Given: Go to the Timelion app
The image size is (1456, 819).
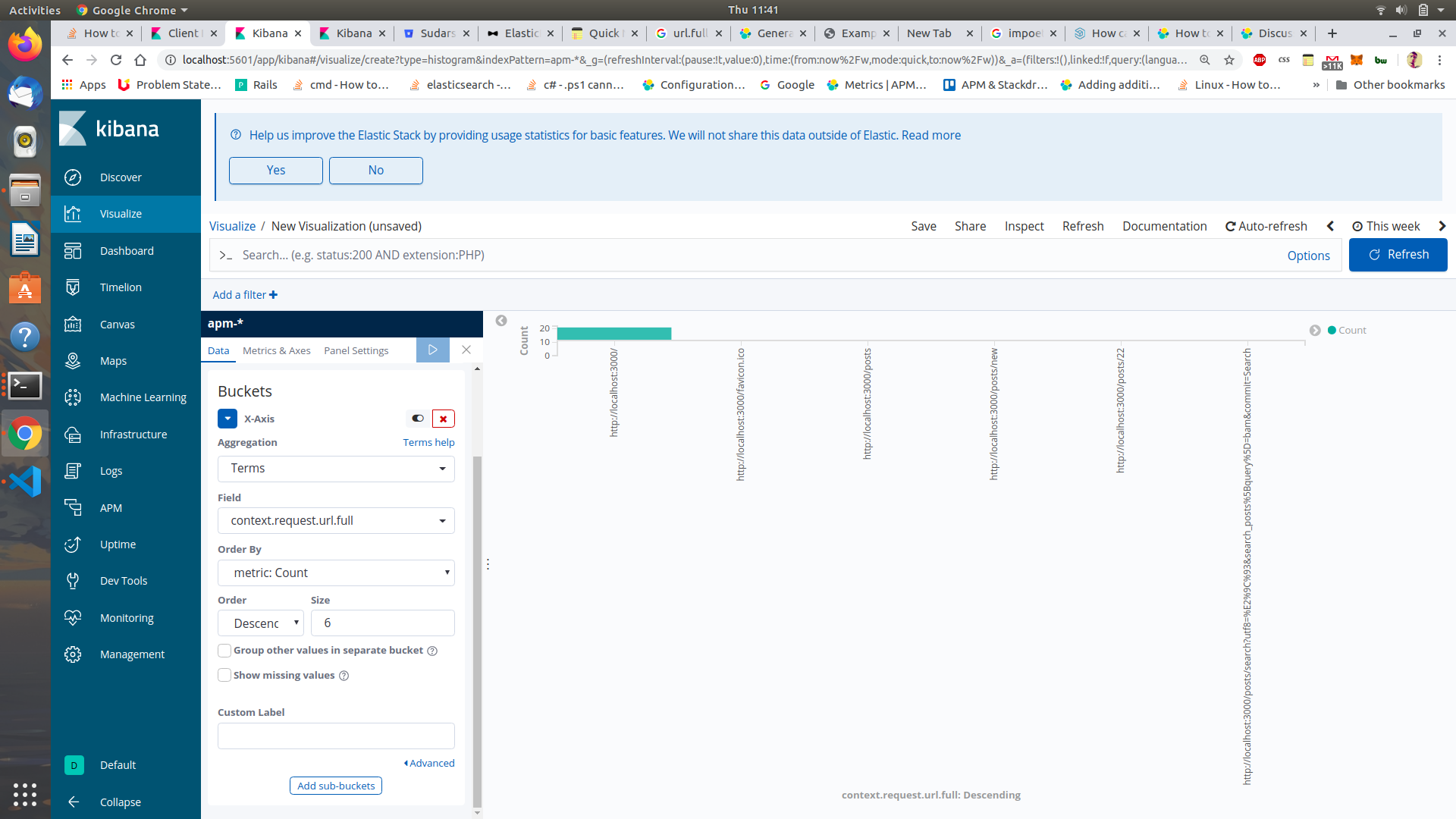Looking at the screenshot, I should (x=121, y=287).
